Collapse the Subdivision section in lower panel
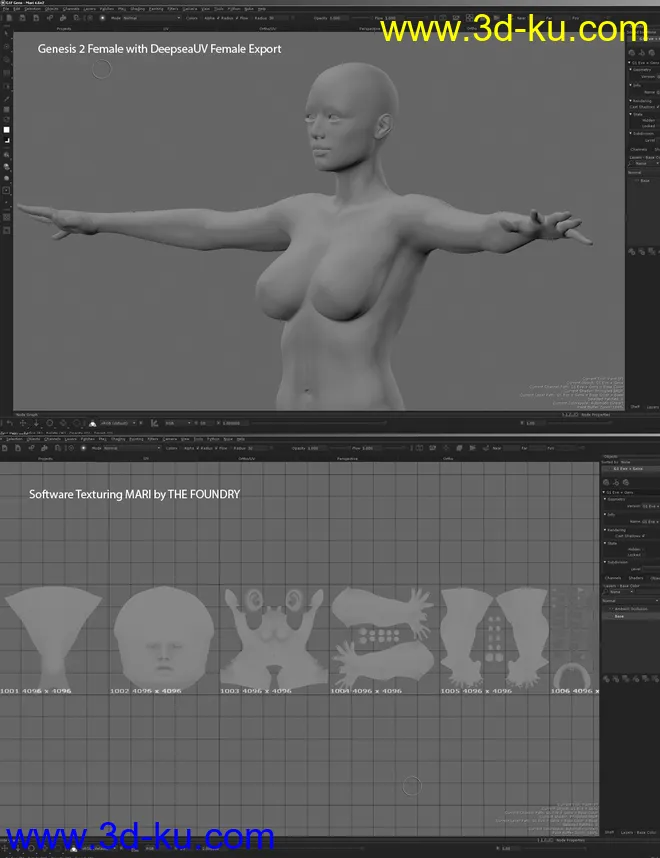 coord(603,561)
